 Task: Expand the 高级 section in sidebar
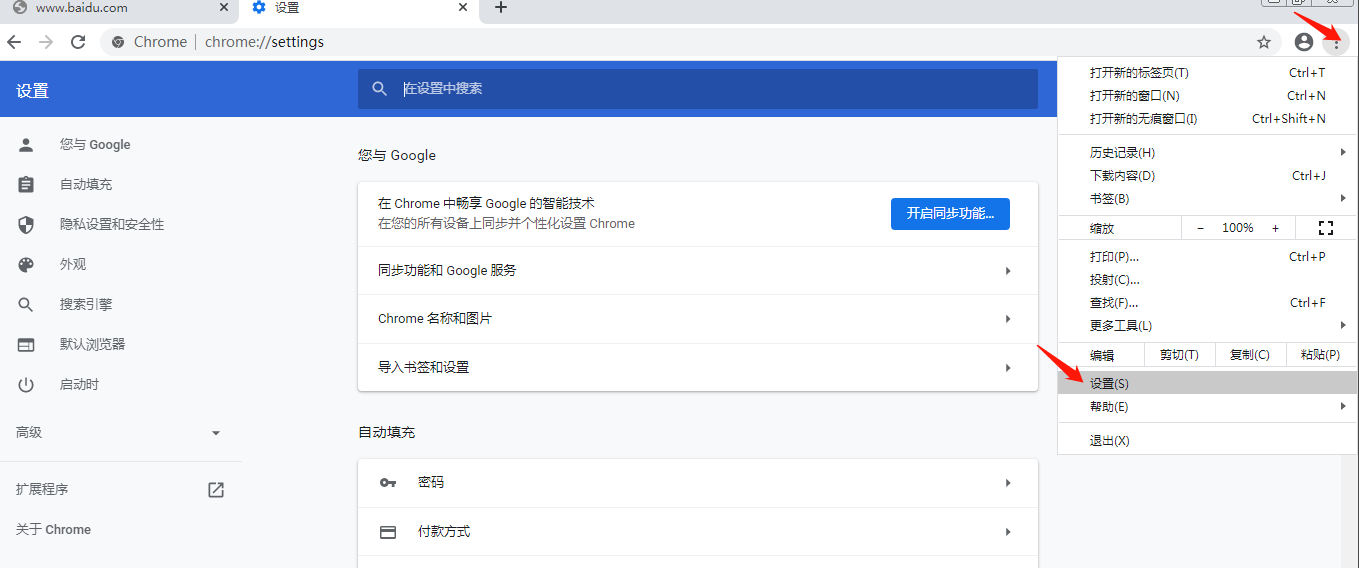216,433
